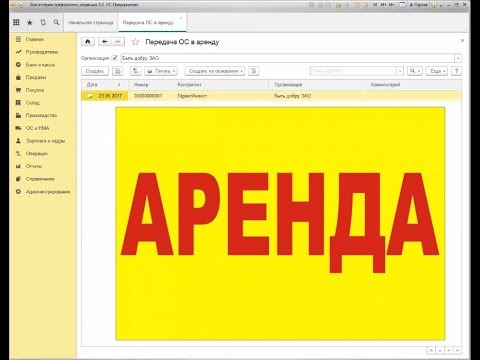Go up one page in list navigation

440,350
